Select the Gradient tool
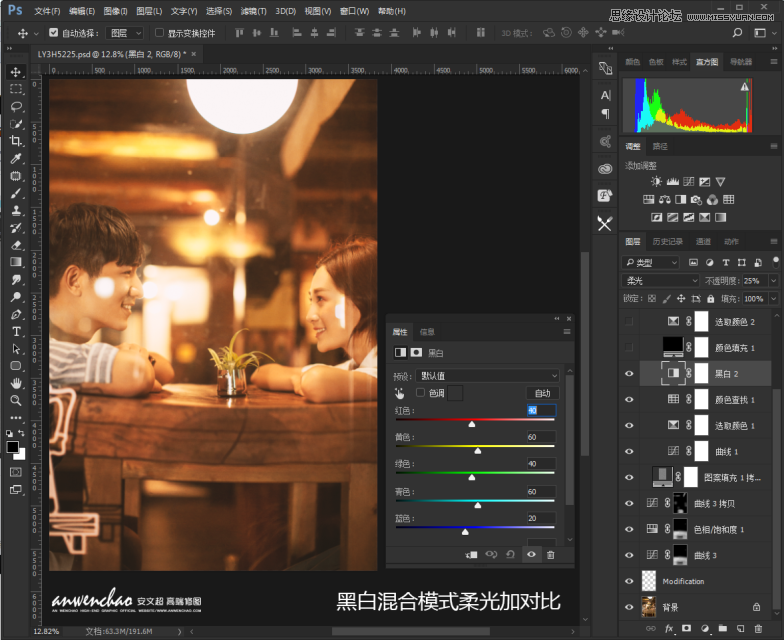 click(x=16, y=262)
